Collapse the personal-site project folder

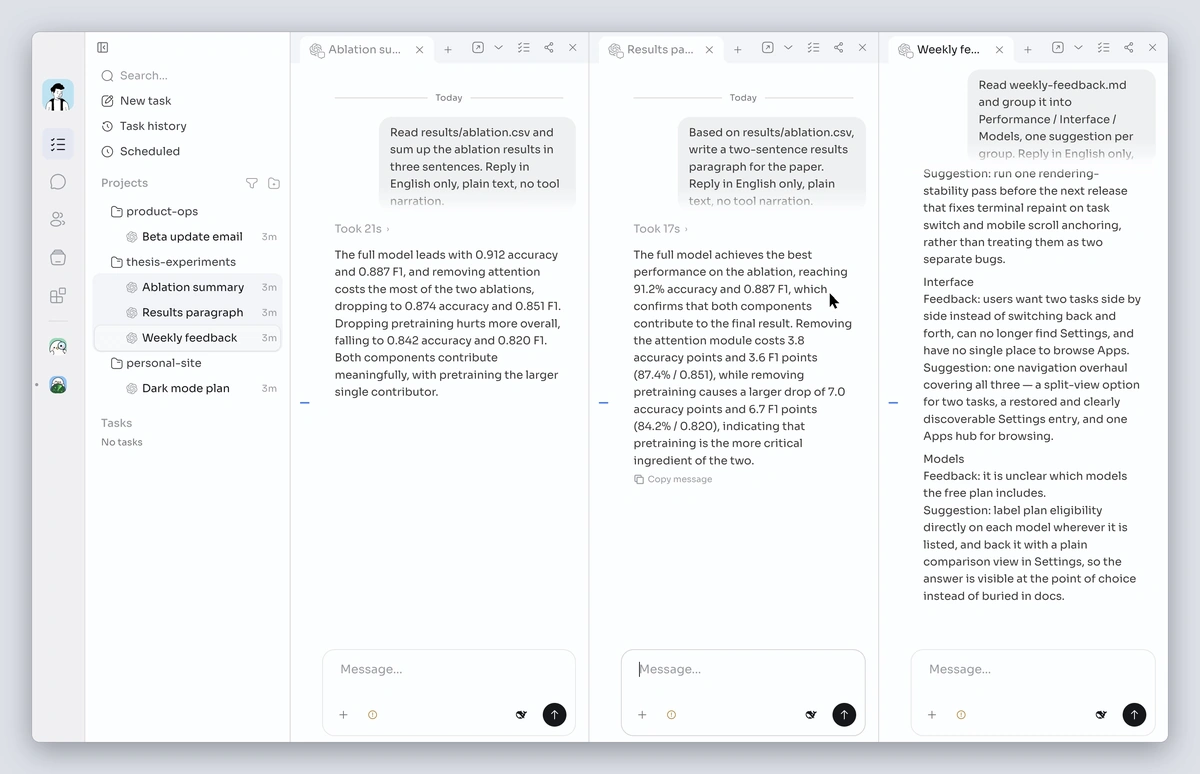click(155, 363)
